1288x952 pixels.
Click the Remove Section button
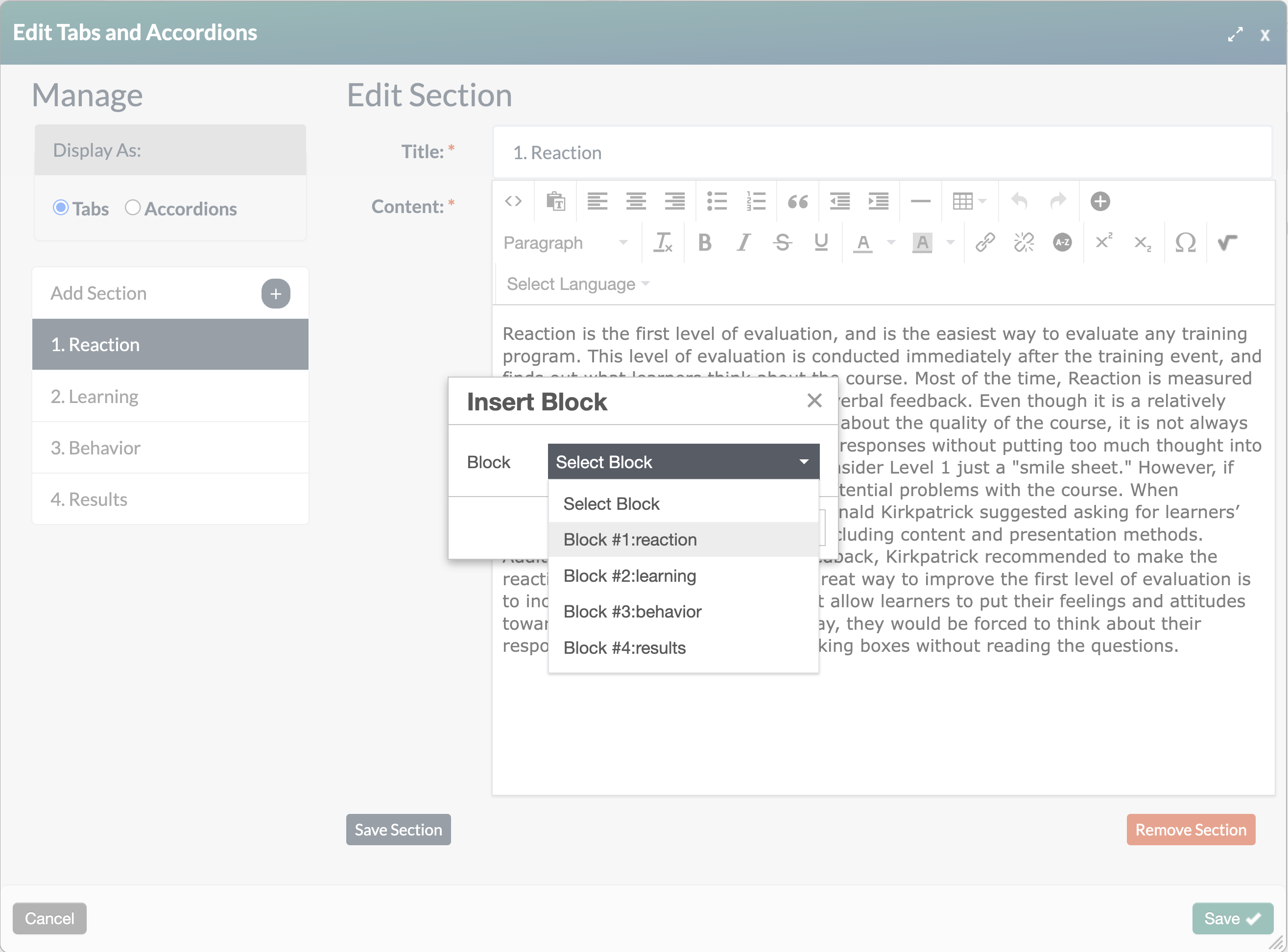(x=1191, y=829)
